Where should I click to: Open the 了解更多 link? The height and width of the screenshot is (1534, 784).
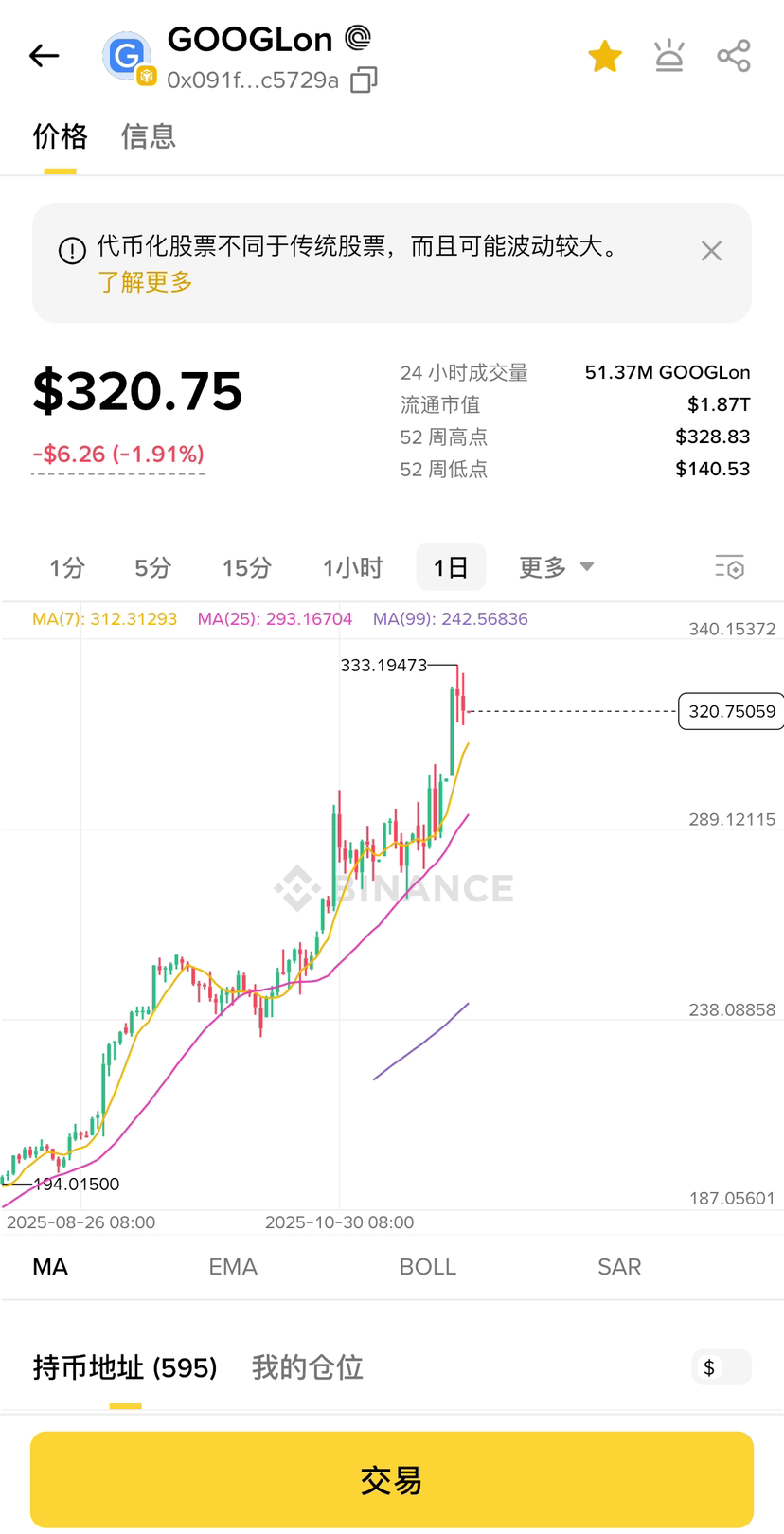click(x=145, y=282)
